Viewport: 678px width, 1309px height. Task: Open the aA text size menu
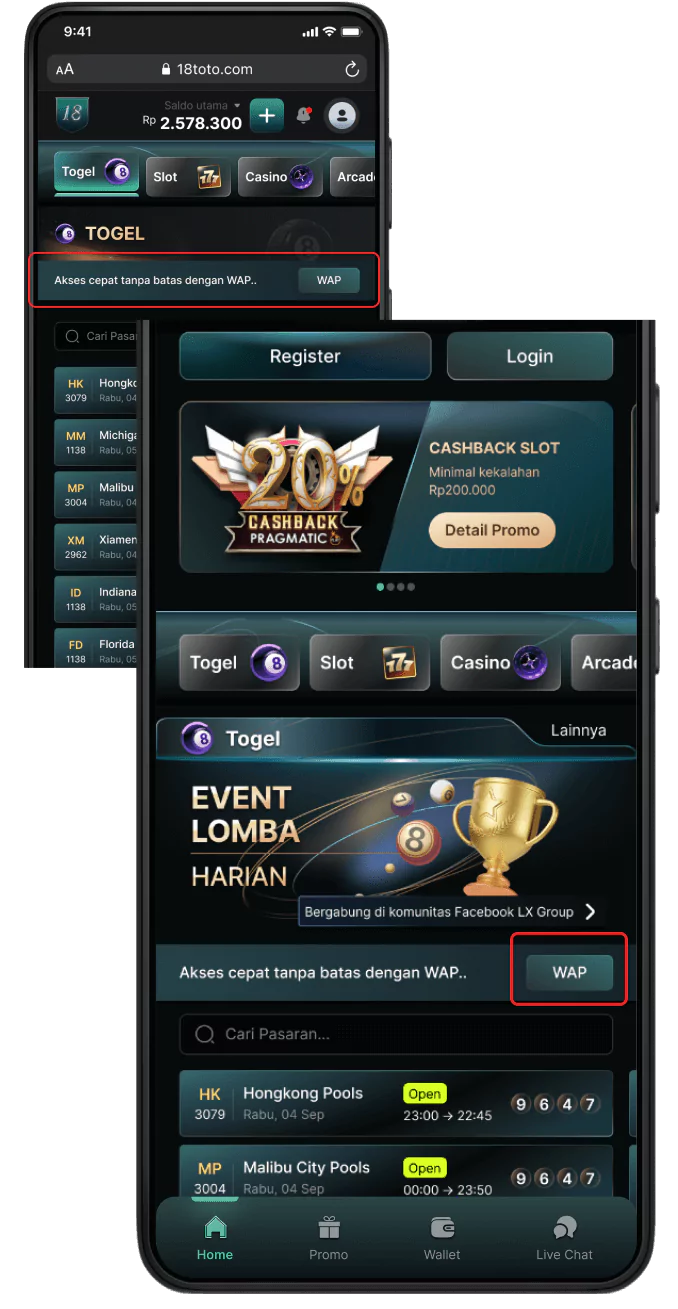coord(65,69)
